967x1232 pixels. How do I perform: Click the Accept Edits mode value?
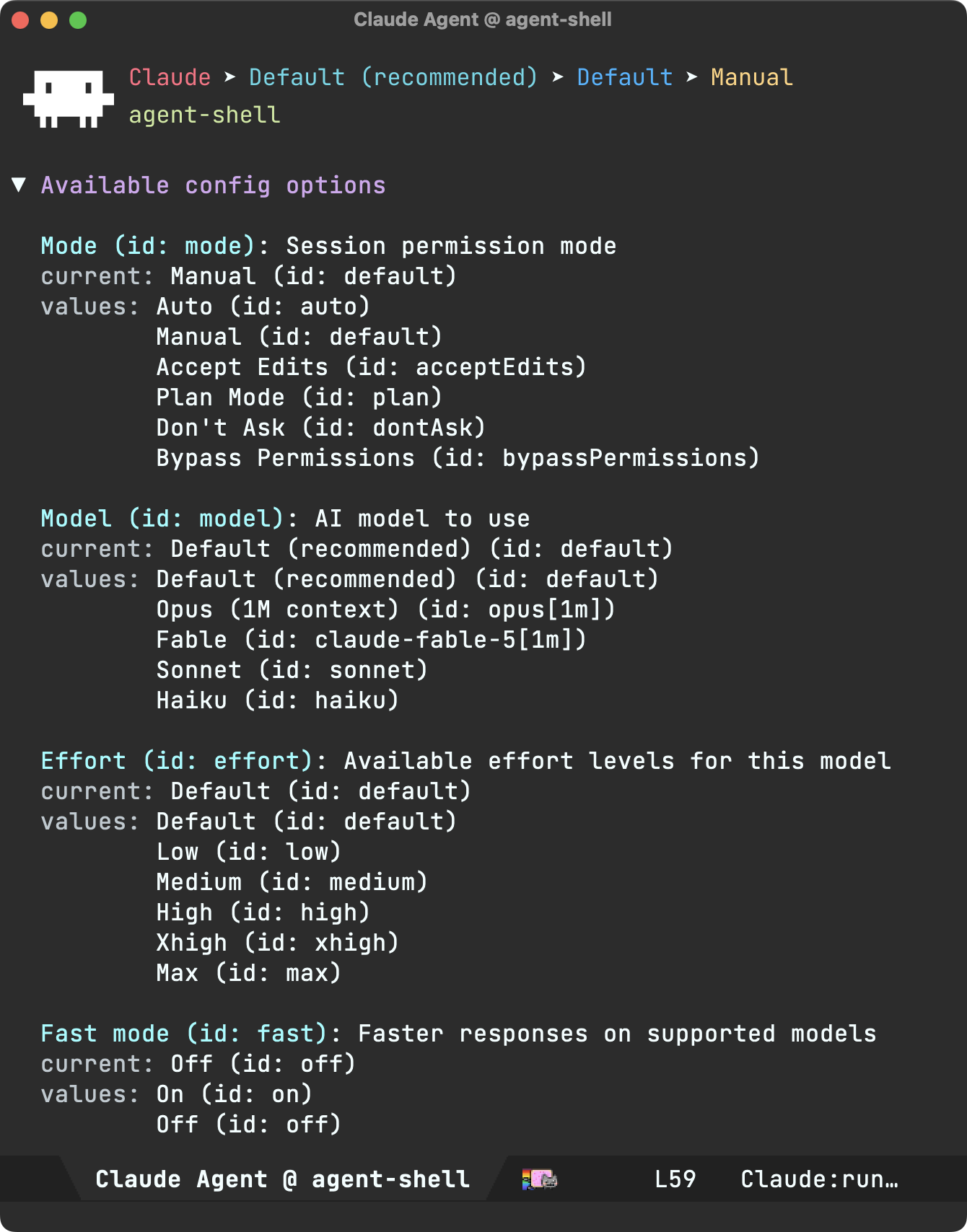(x=372, y=367)
